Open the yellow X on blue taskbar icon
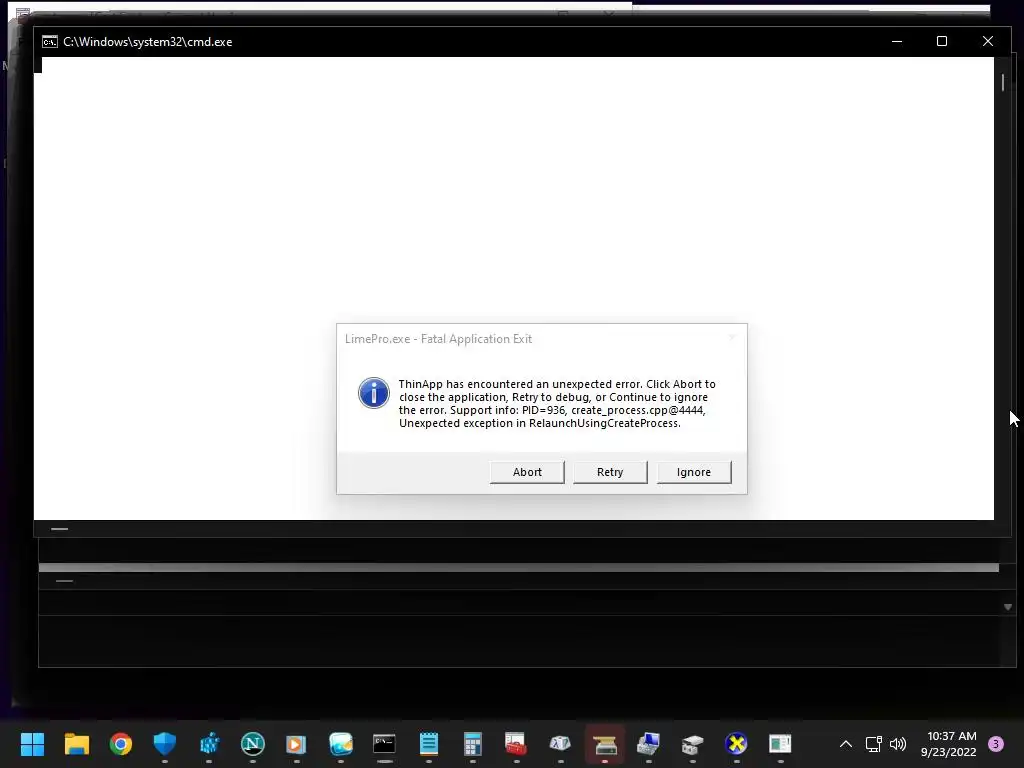 [x=736, y=744]
